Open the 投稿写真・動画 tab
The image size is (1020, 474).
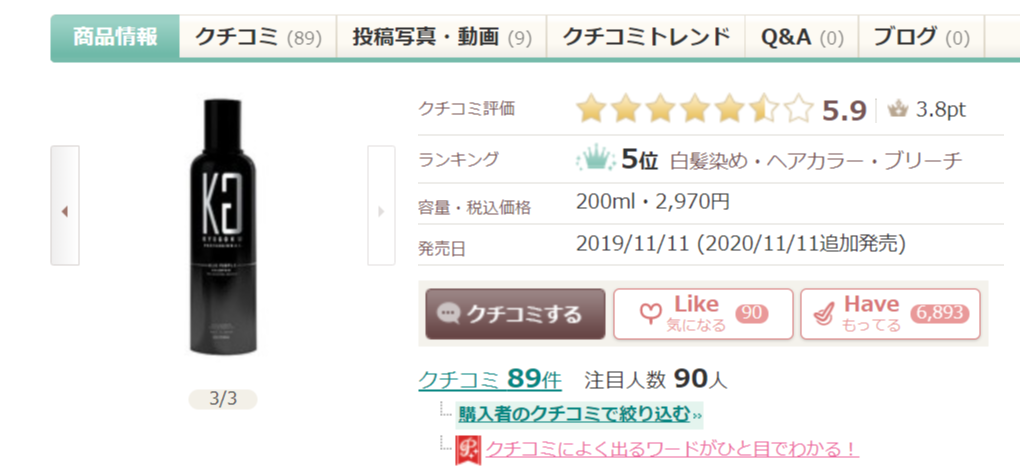(x=441, y=38)
